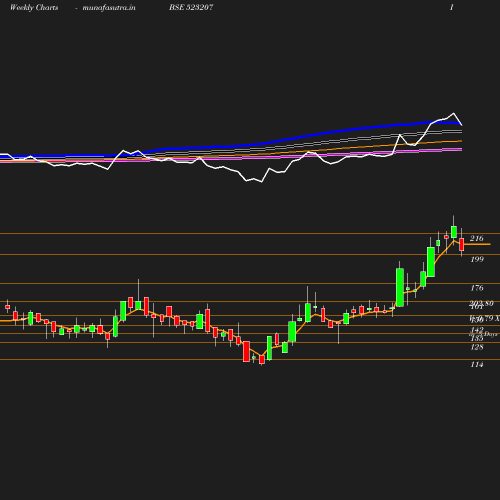Screen dimensions: 500x500
Task: Click the 'munafasutra.in' label
Action: coord(109,8)
